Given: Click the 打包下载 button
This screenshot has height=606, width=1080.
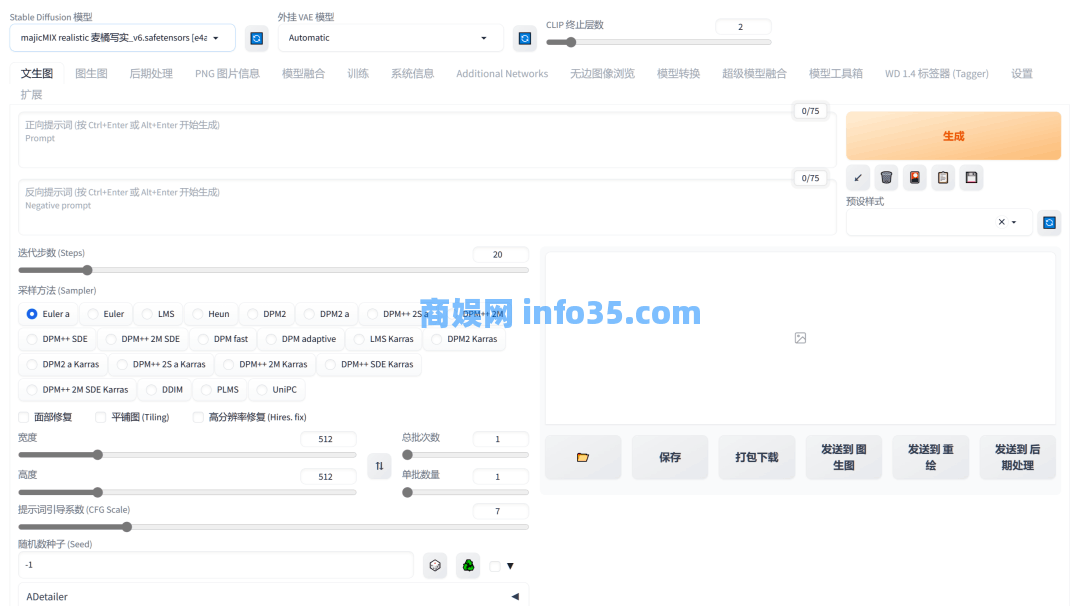Looking at the screenshot, I should (756, 457).
